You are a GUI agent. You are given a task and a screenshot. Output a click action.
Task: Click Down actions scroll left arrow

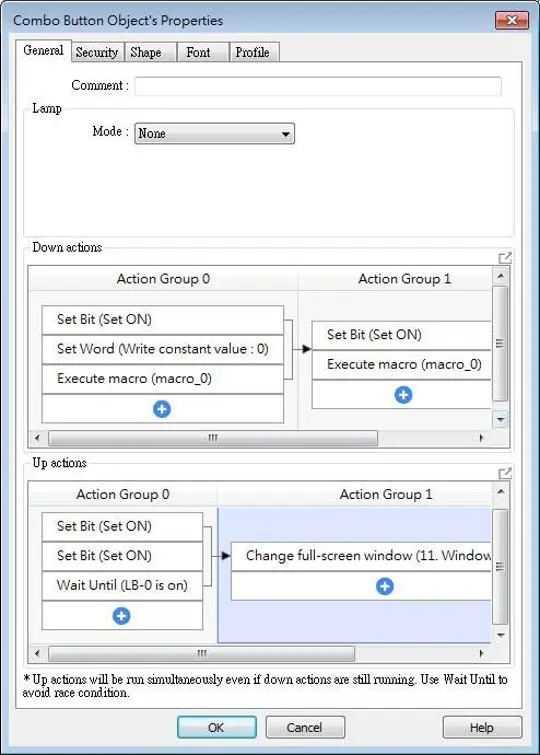pyautogui.click(x=38, y=438)
